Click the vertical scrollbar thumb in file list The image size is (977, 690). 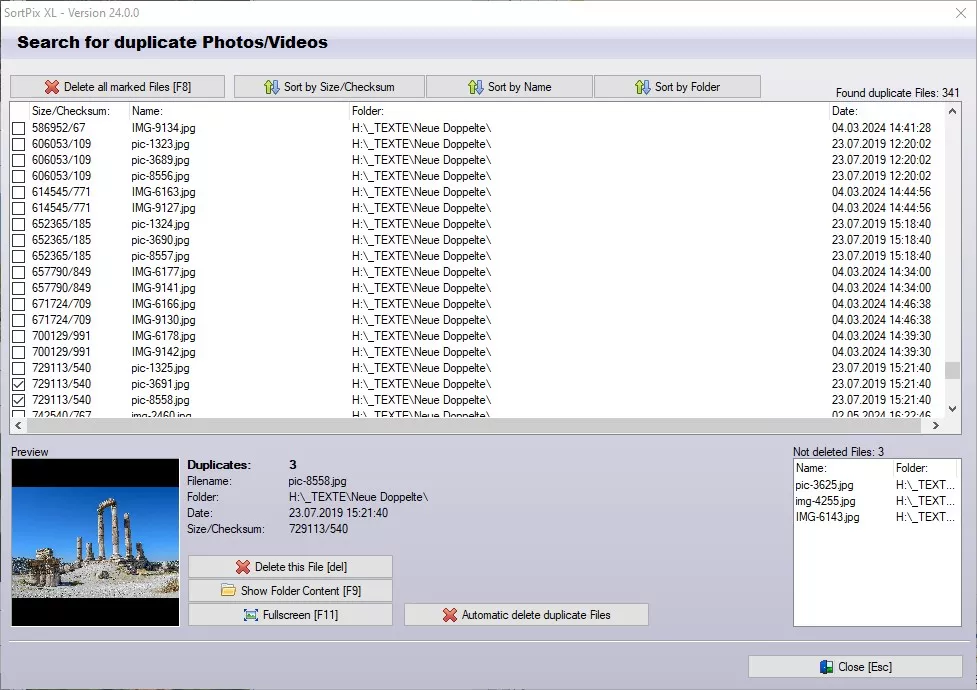click(952, 370)
